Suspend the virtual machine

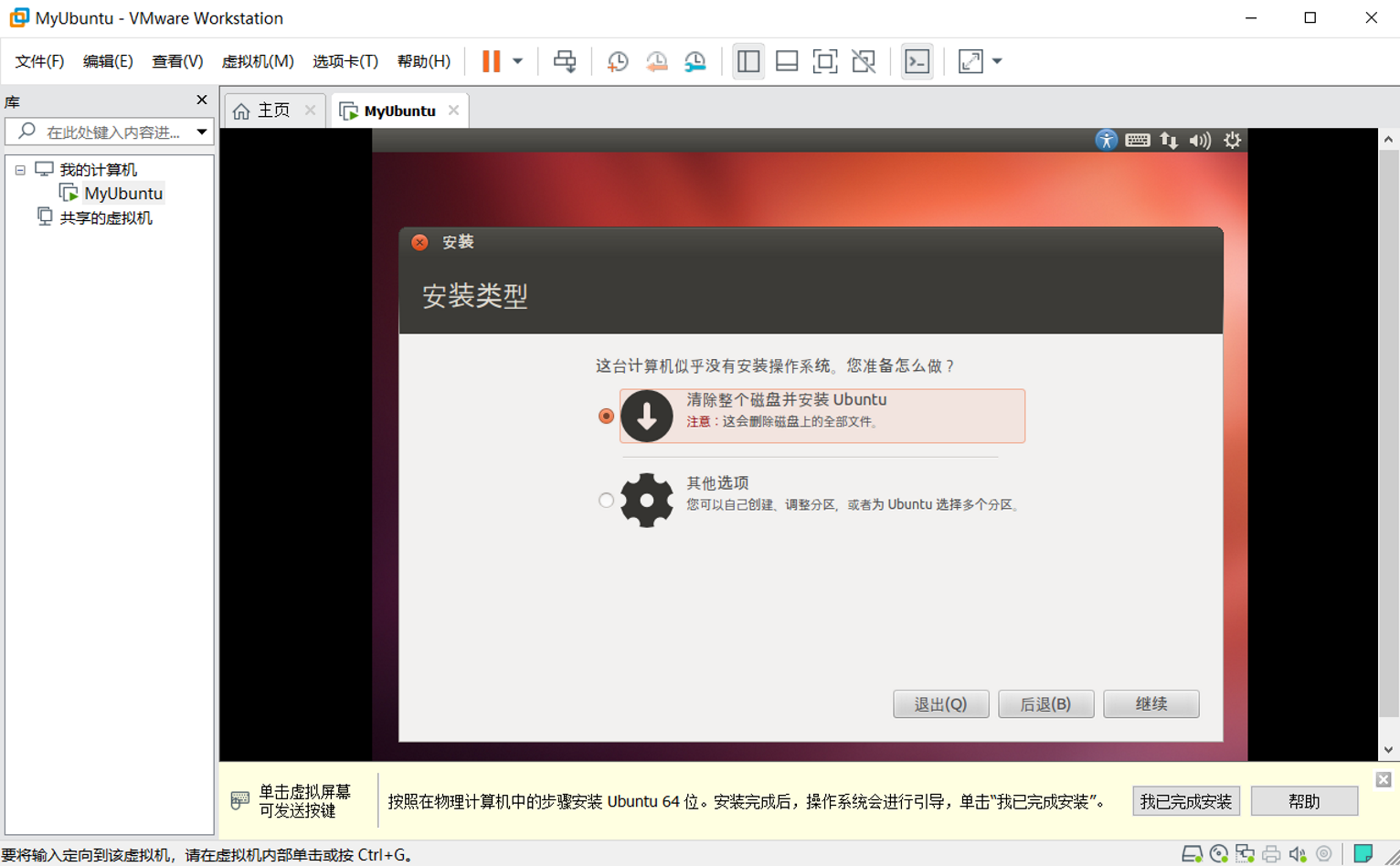tap(491, 61)
